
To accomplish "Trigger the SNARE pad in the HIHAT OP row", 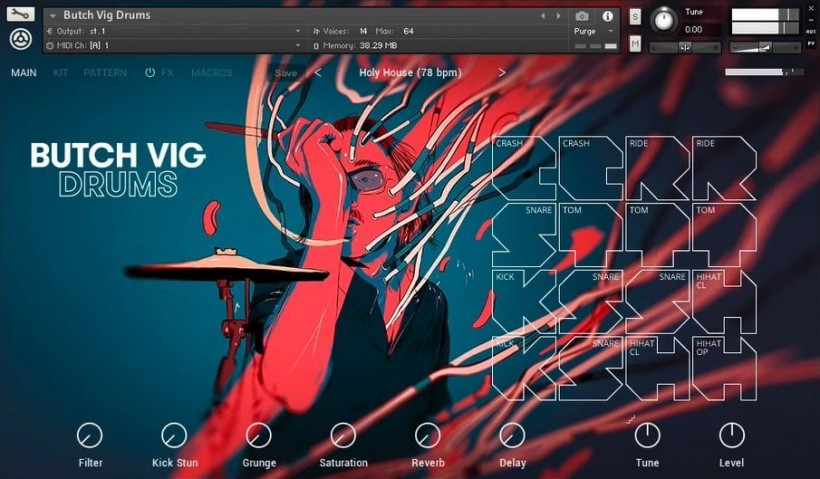I will [x=590, y=368].
